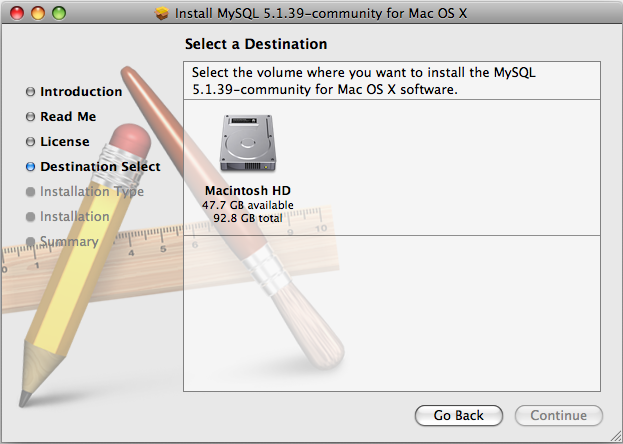Click the Select a Destination heading

256,44
